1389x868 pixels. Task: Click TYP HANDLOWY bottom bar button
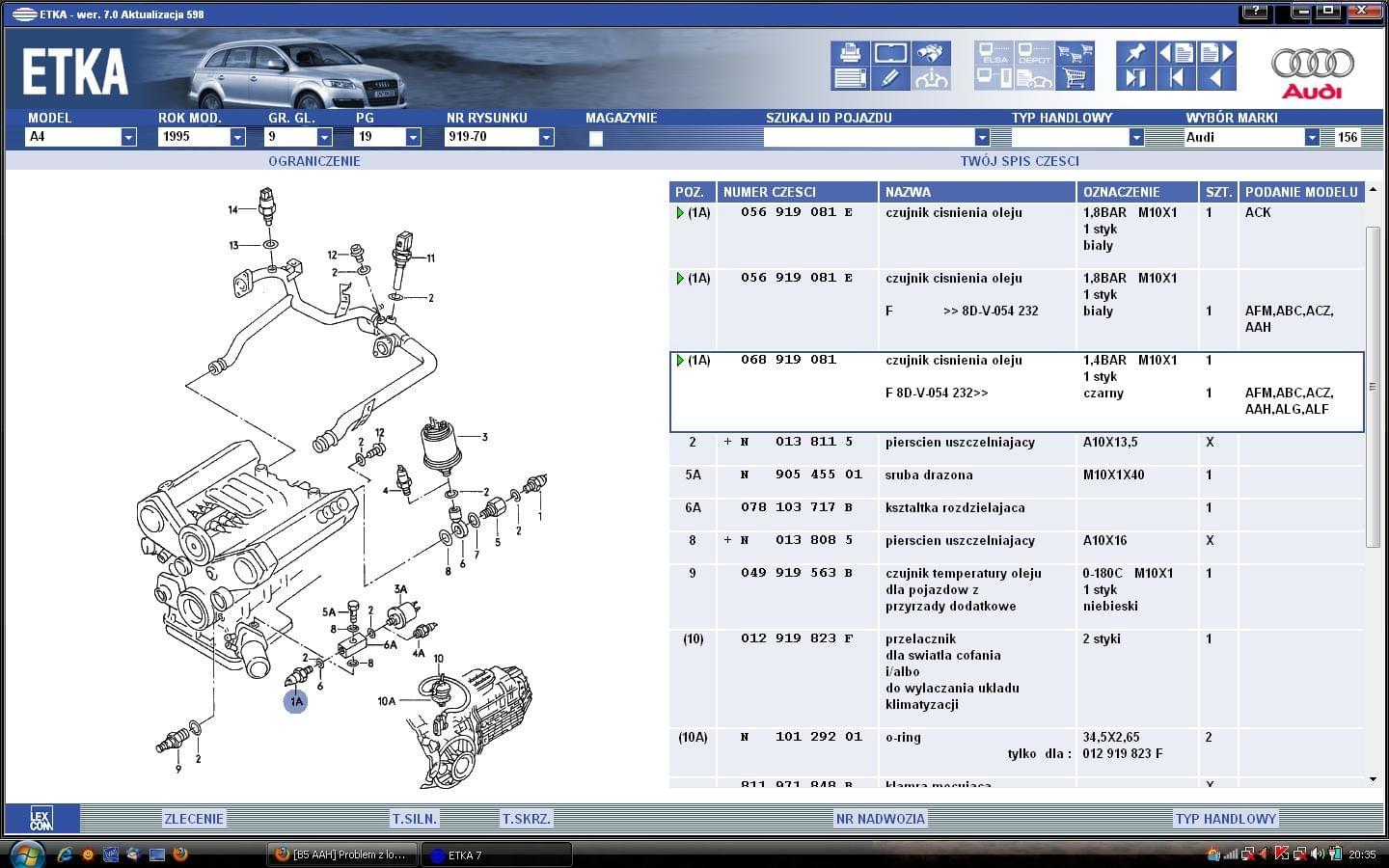(x=1226, y=819)
